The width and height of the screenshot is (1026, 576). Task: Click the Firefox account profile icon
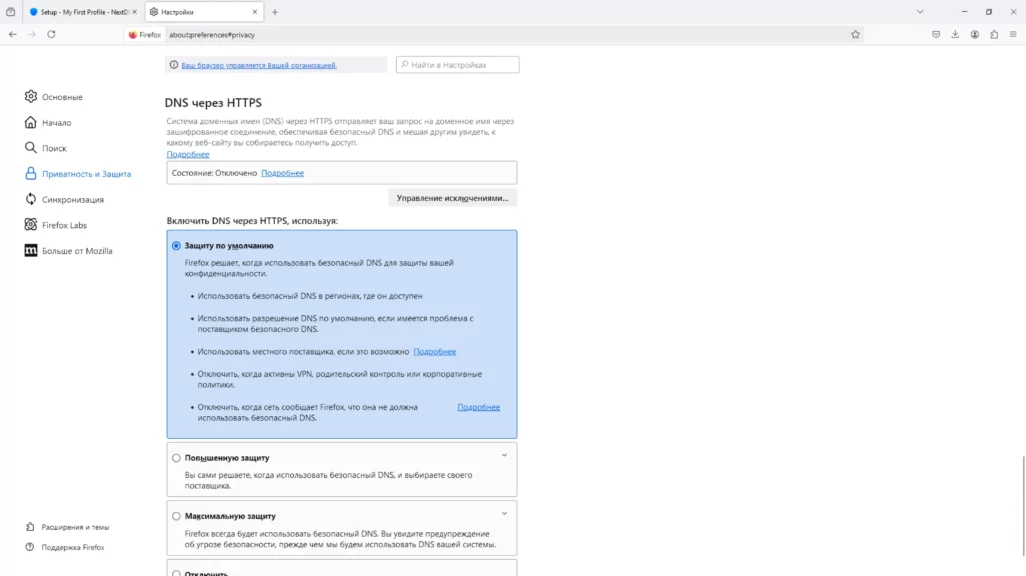(975, 34)
